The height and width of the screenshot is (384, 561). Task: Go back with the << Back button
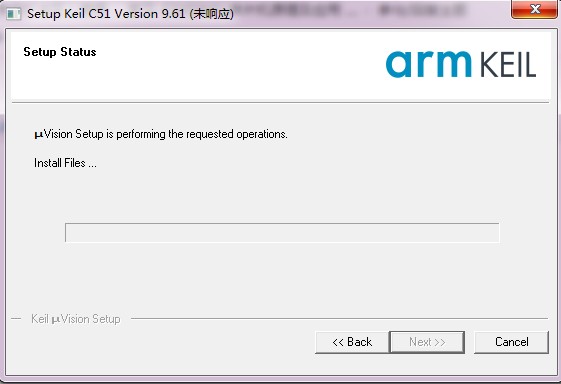(x=352, y=342)
